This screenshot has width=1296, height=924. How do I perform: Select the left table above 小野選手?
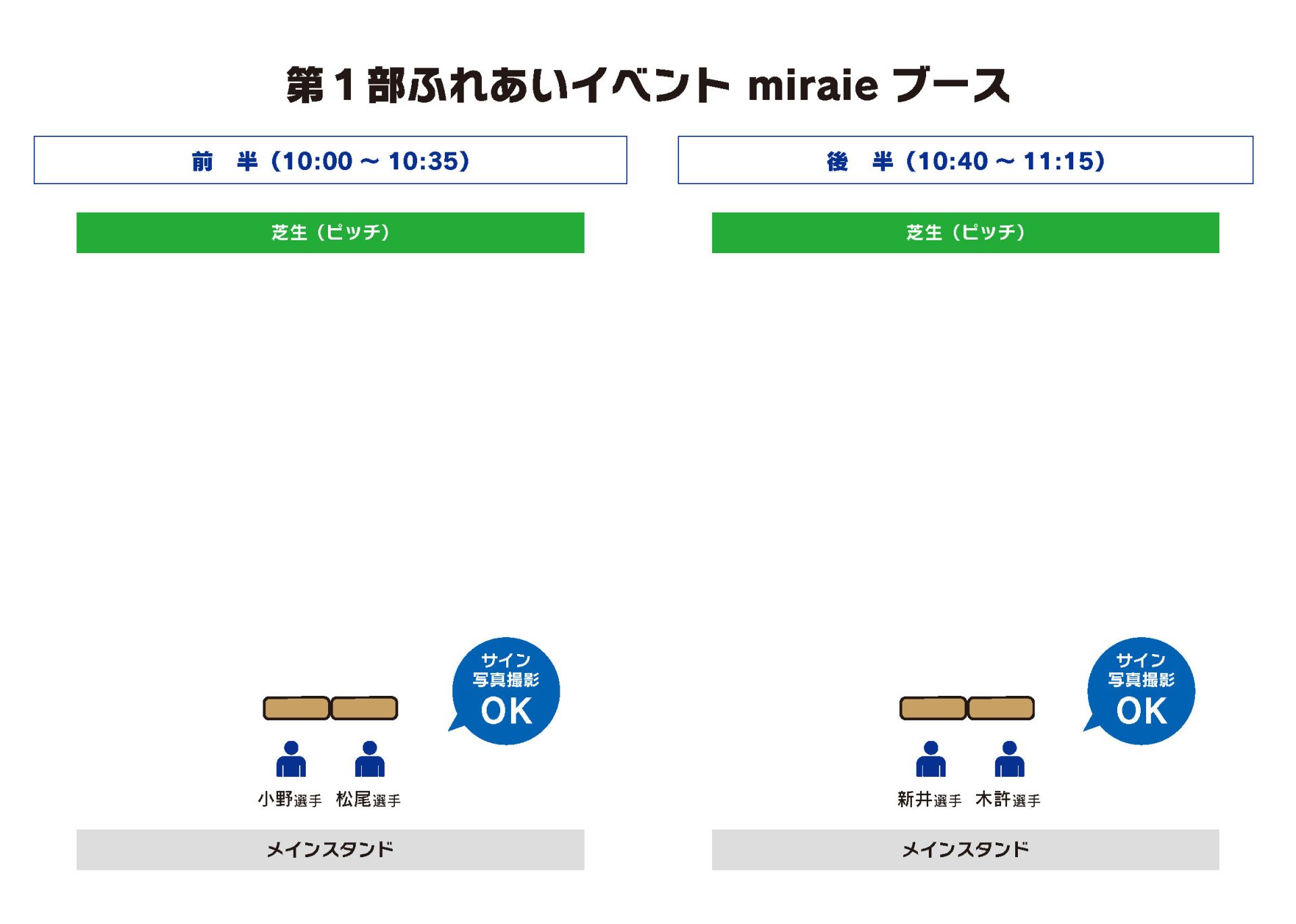(296, 708)
